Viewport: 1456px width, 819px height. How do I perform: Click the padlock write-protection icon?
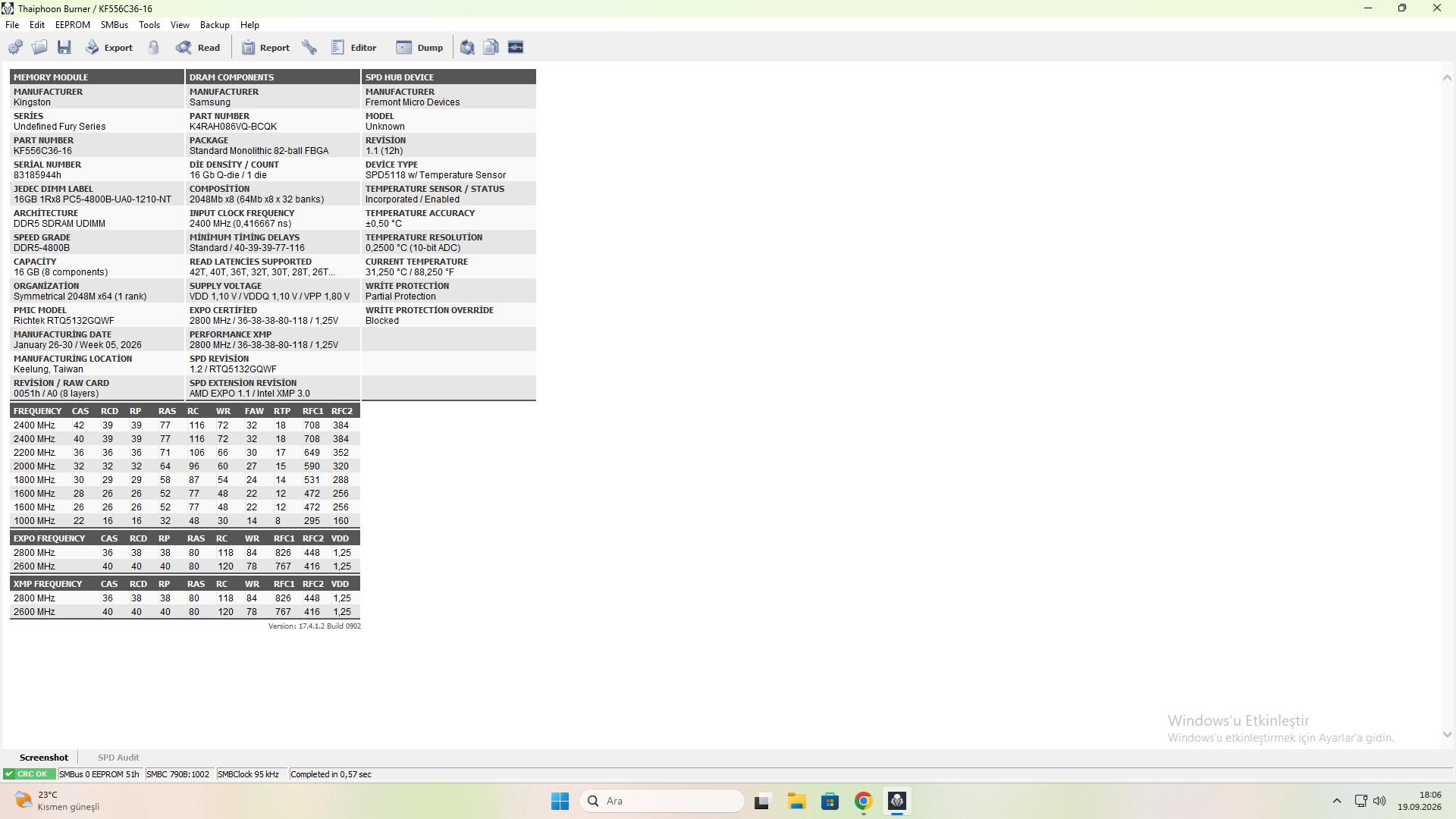154,47
